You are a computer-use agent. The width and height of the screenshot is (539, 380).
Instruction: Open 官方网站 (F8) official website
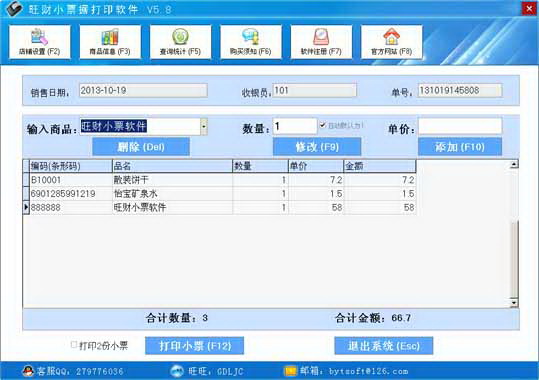tap(392, 42)
